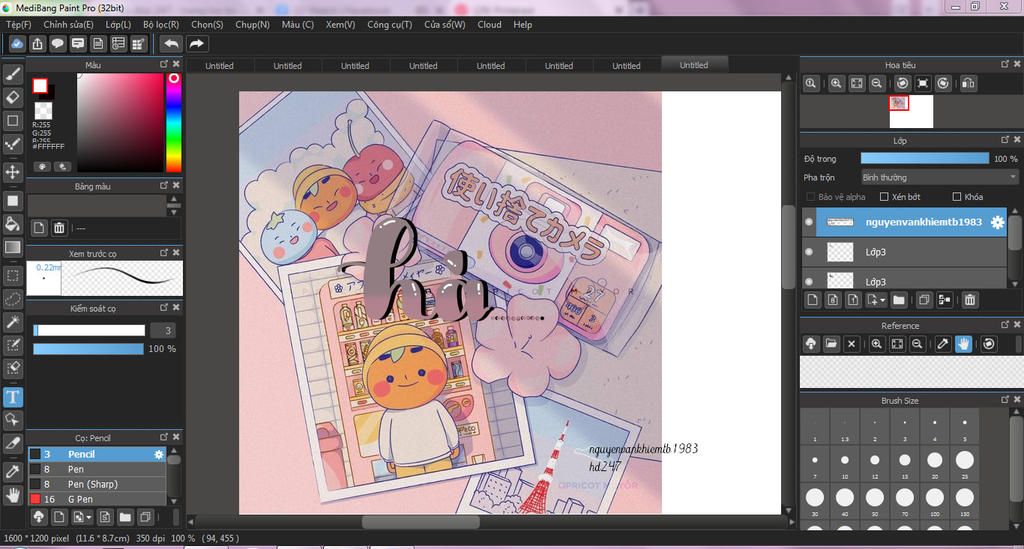Undock the Reference panel
The width and height of the screenshot is (1024, 549).
[1005, 324]
